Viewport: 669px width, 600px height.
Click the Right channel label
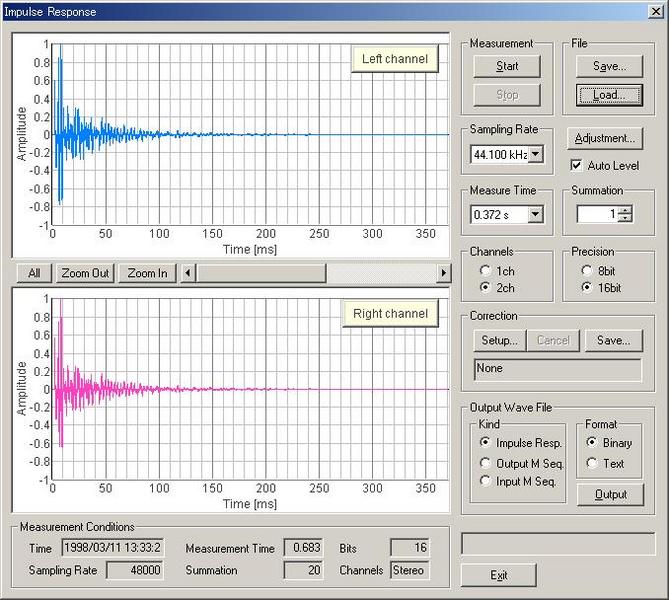[390, 314]
